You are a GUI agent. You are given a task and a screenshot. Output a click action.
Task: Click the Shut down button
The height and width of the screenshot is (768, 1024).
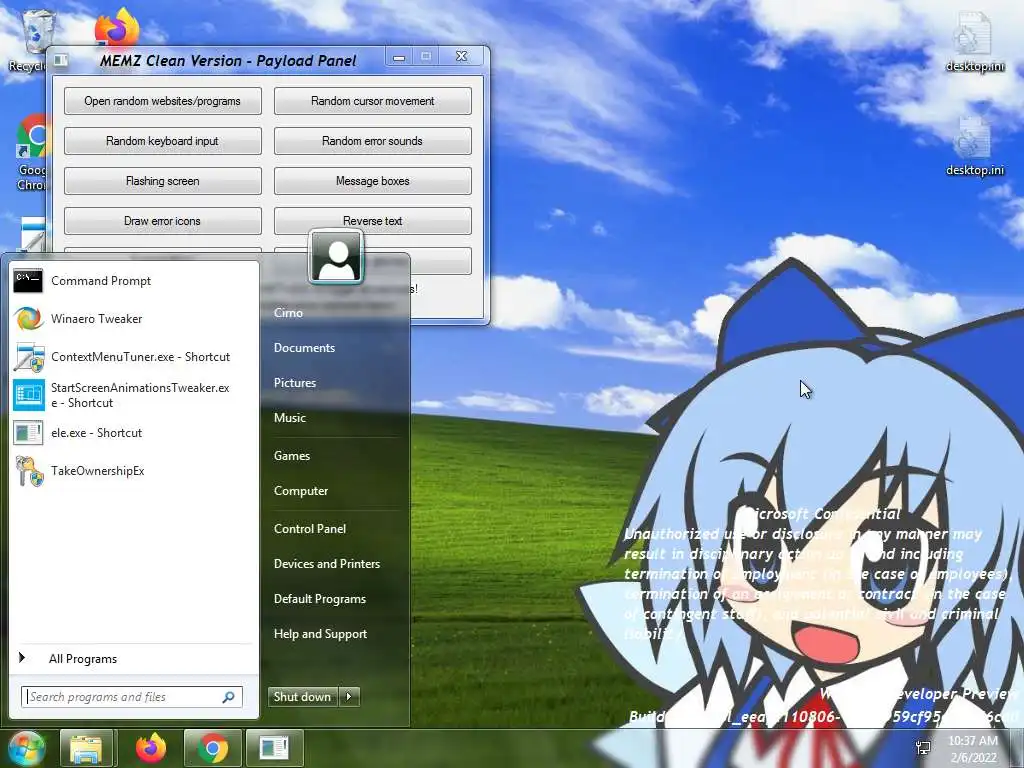(302, 697)
